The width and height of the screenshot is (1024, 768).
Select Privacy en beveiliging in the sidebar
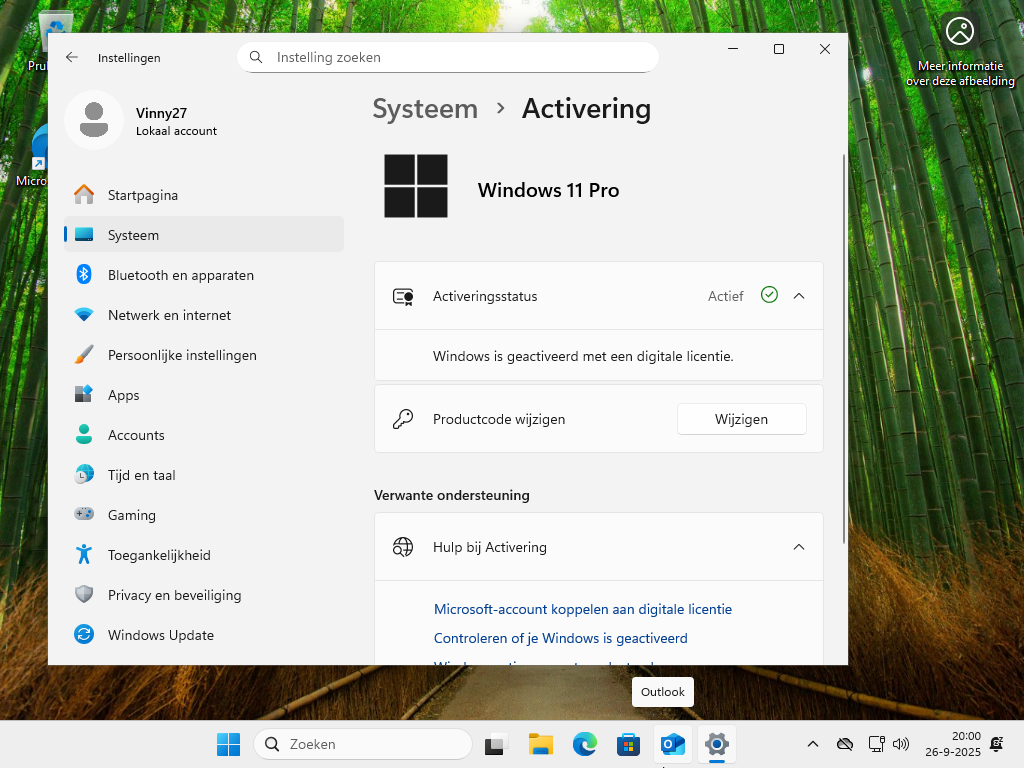click(204, 595)
